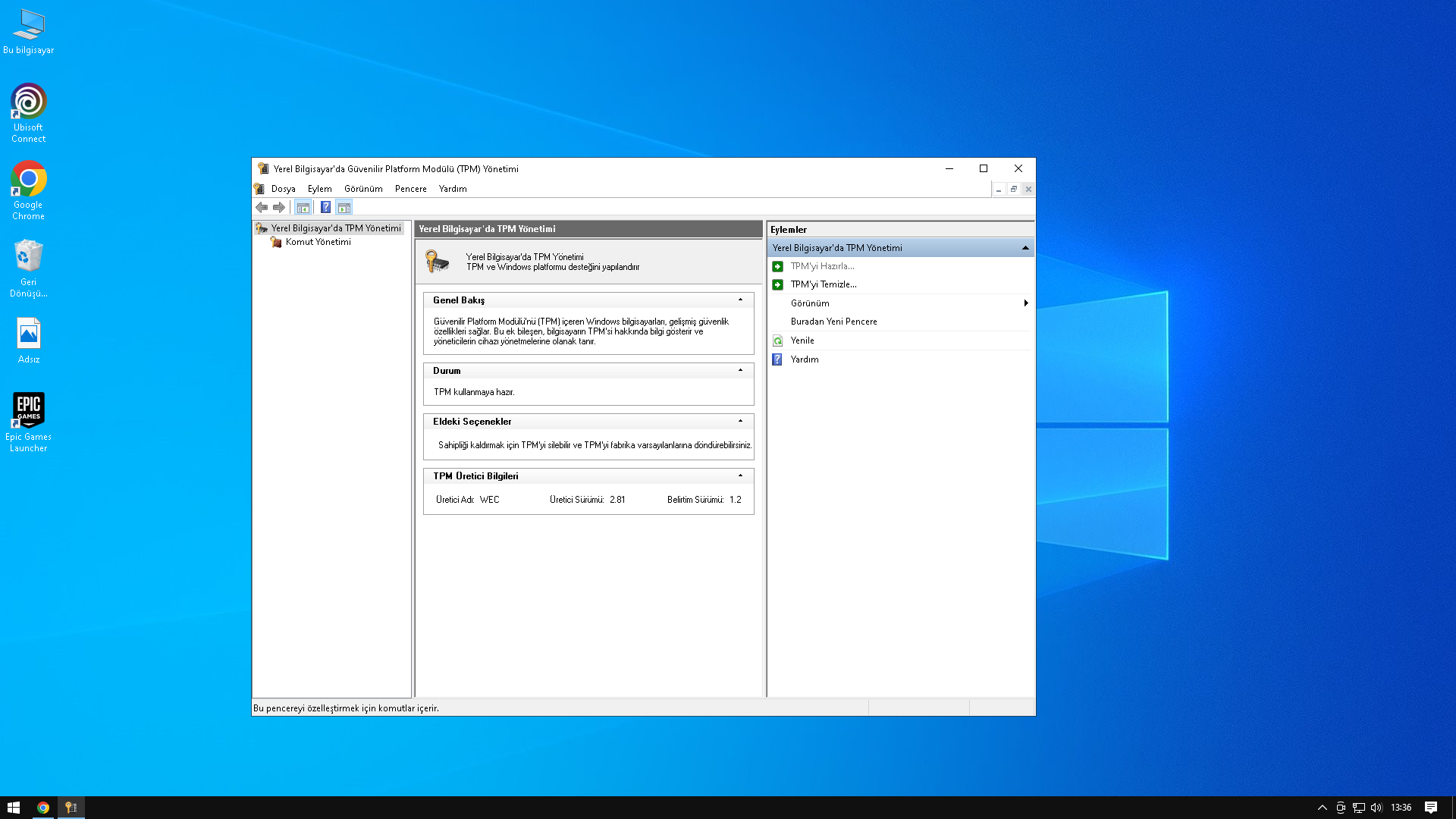Toggle the action pane toolbar icon
This screenshot has height=819, width=1456.
tap(344, 207)
